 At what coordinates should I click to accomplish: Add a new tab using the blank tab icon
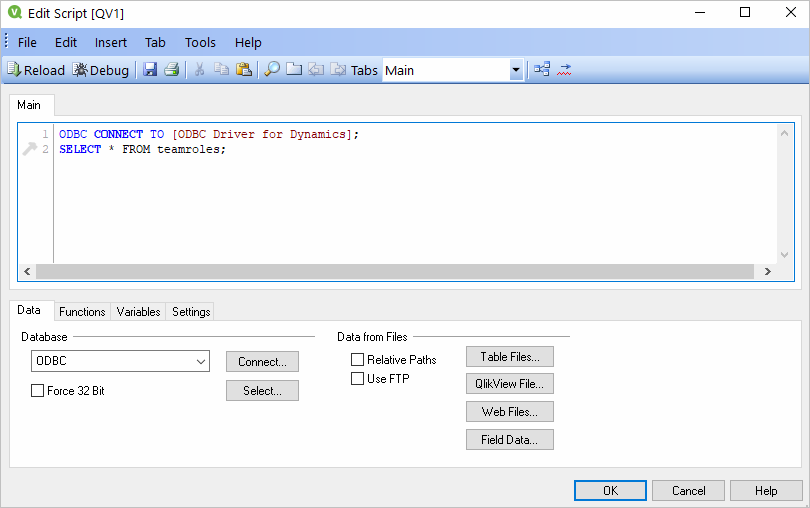pos(294,70)
